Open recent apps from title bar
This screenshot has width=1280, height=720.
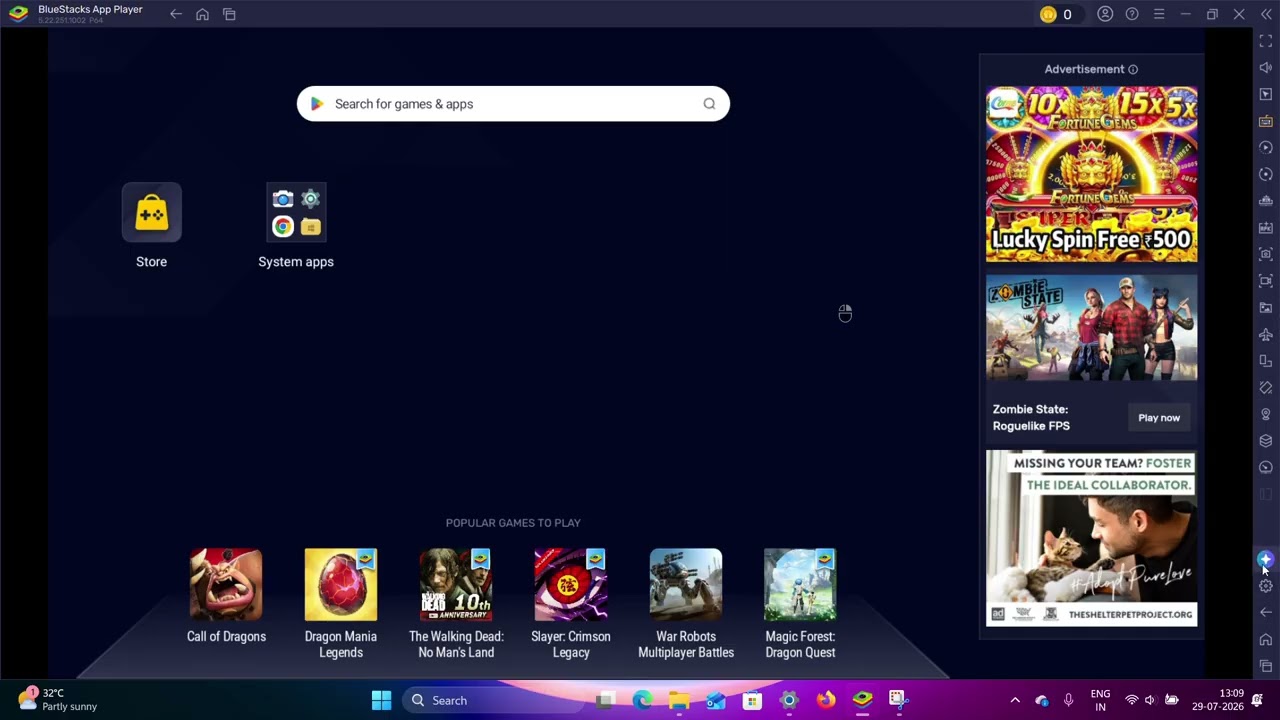pyautogui.click(x=229, y=14)
